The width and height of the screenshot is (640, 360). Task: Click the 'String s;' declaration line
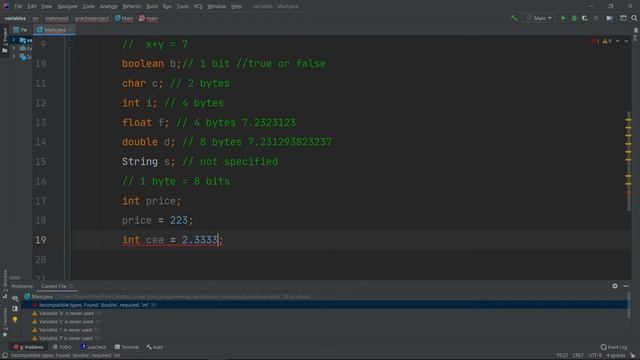(149, 162)
